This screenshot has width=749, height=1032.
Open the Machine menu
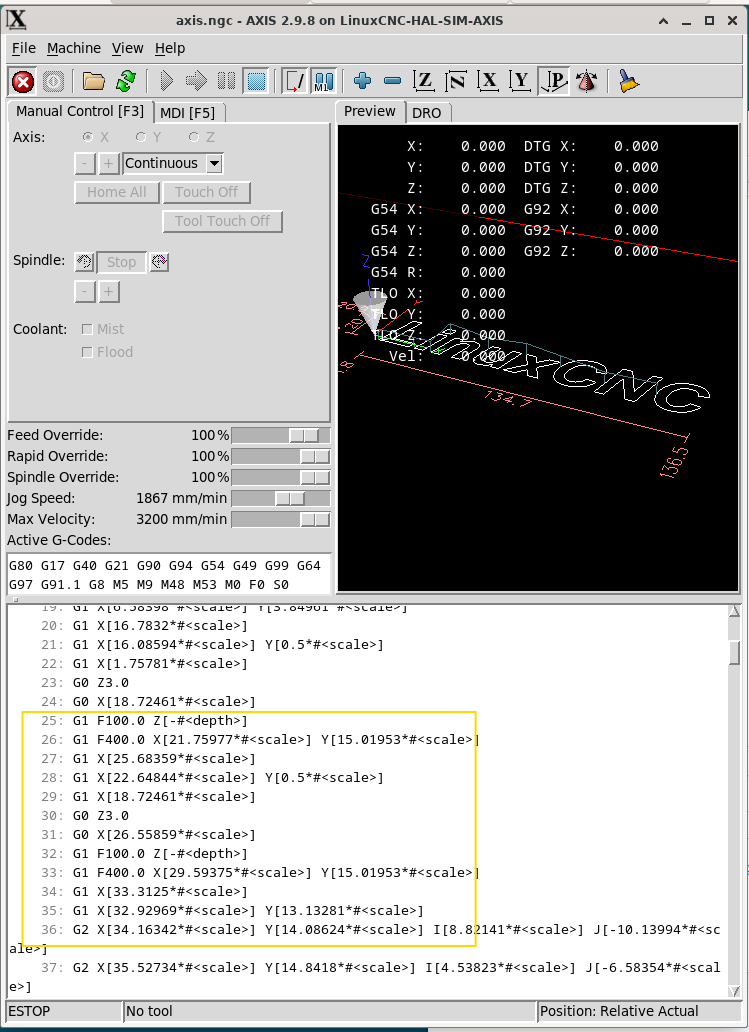click(x=74, y=48)
